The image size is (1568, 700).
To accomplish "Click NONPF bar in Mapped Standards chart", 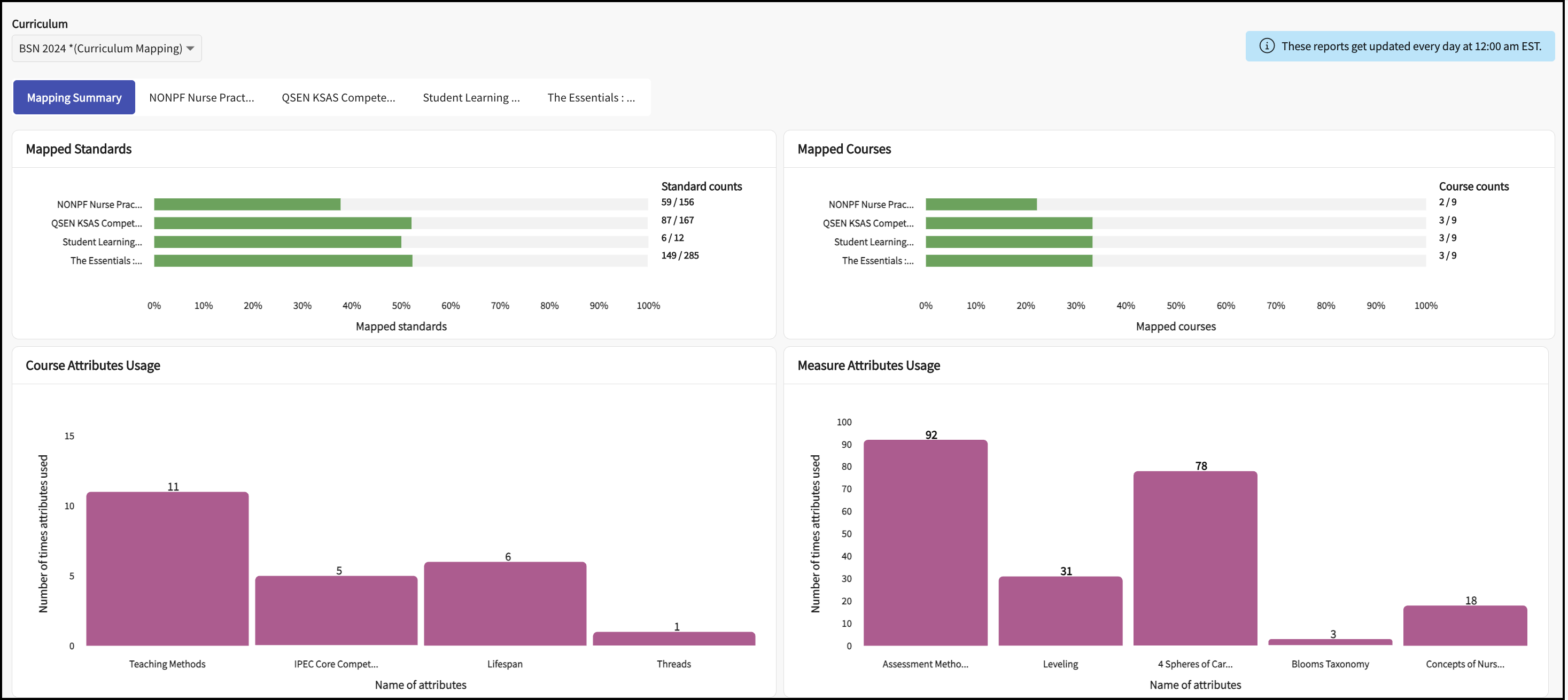I will 247,205.
